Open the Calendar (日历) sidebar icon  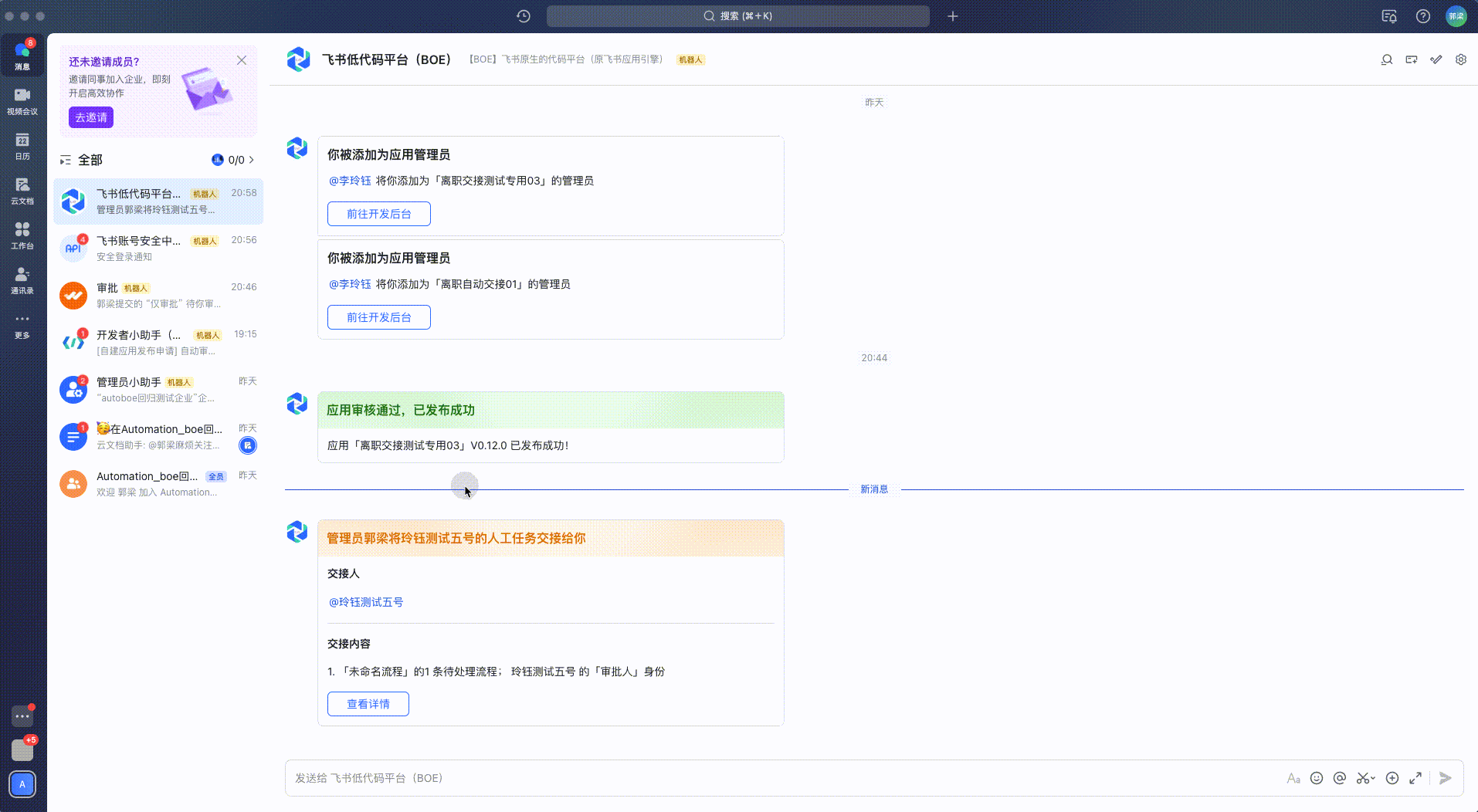pos(22,146)
